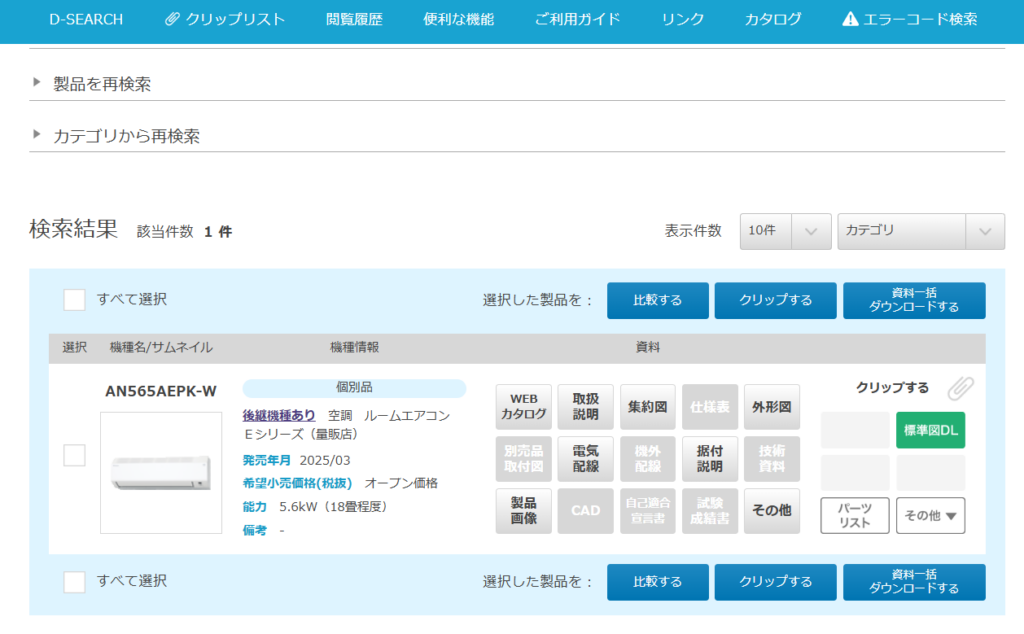Toggle the top すべて選択 checkbox
This screenshot has height=634, width=1024.
point(74,300)
